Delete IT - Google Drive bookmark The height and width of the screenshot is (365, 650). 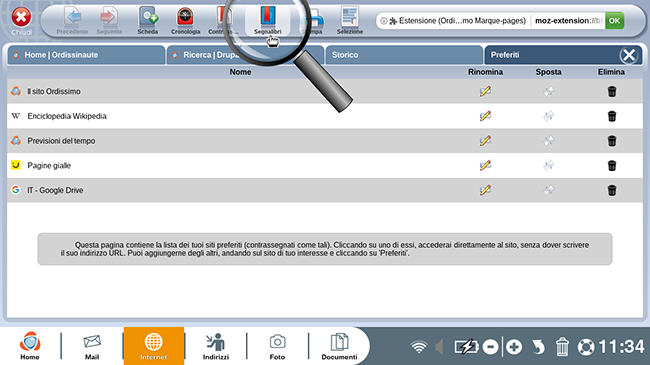point(612,190)
